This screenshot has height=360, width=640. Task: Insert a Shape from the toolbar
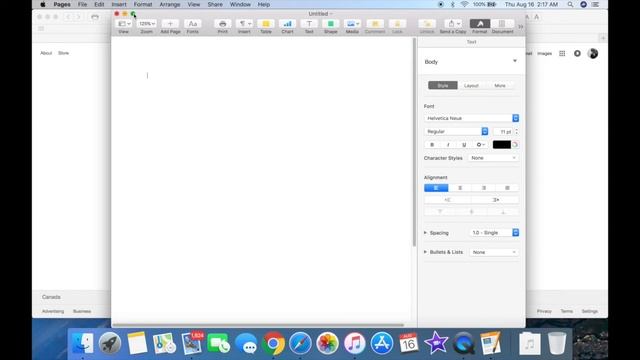[331, 24]
